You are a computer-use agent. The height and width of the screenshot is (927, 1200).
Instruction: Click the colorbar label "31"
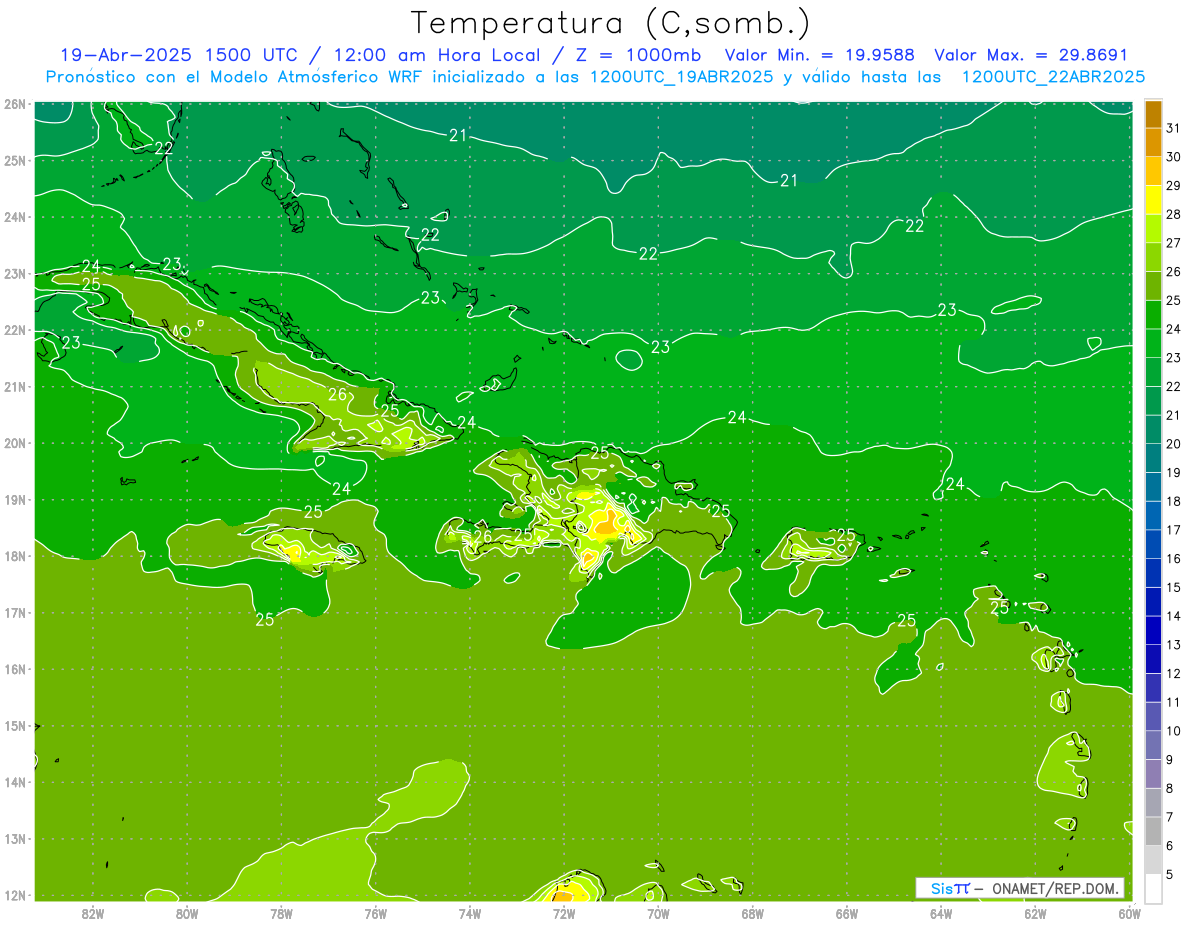click(1173, 129)
